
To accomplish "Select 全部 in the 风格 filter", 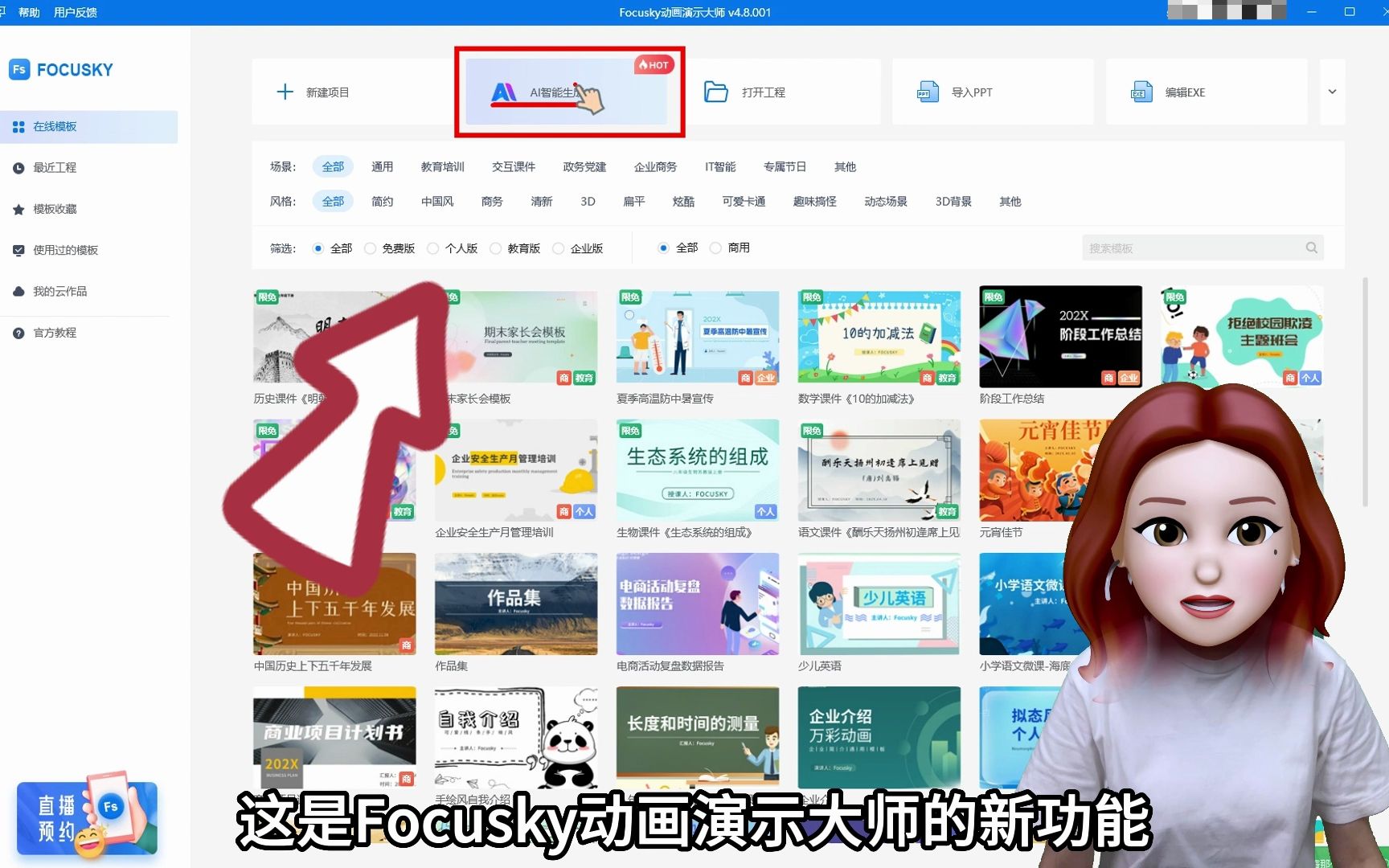I will pos(333,201).
